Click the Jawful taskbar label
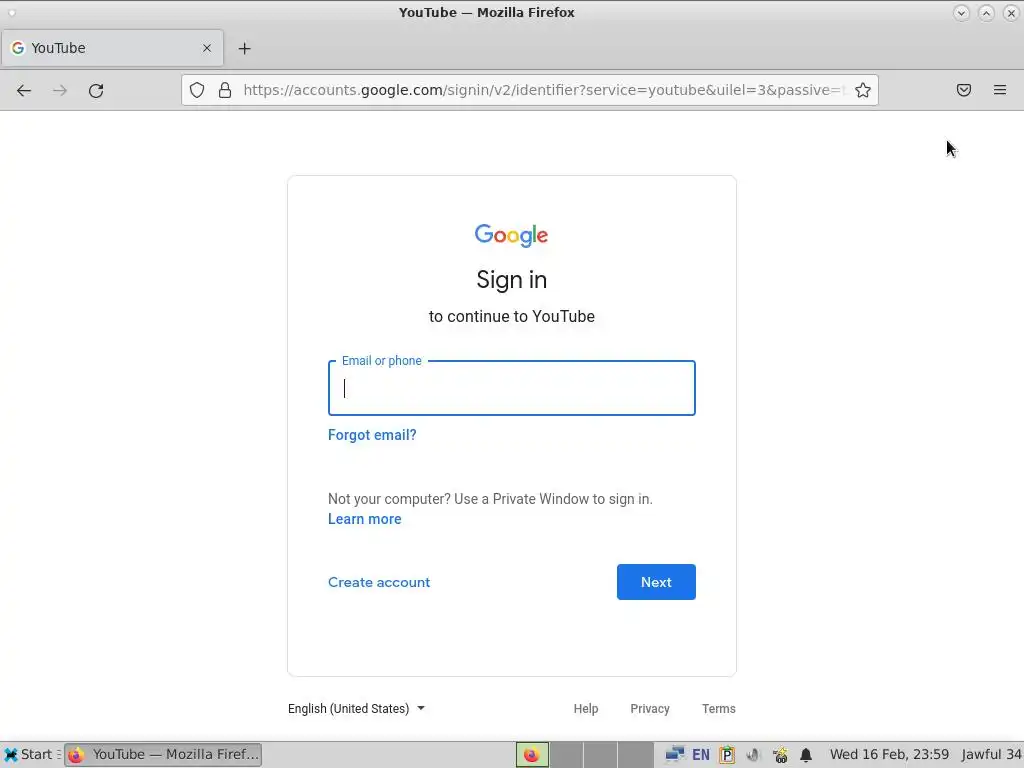Viewport: 1024px width, 768px height. 991,755
